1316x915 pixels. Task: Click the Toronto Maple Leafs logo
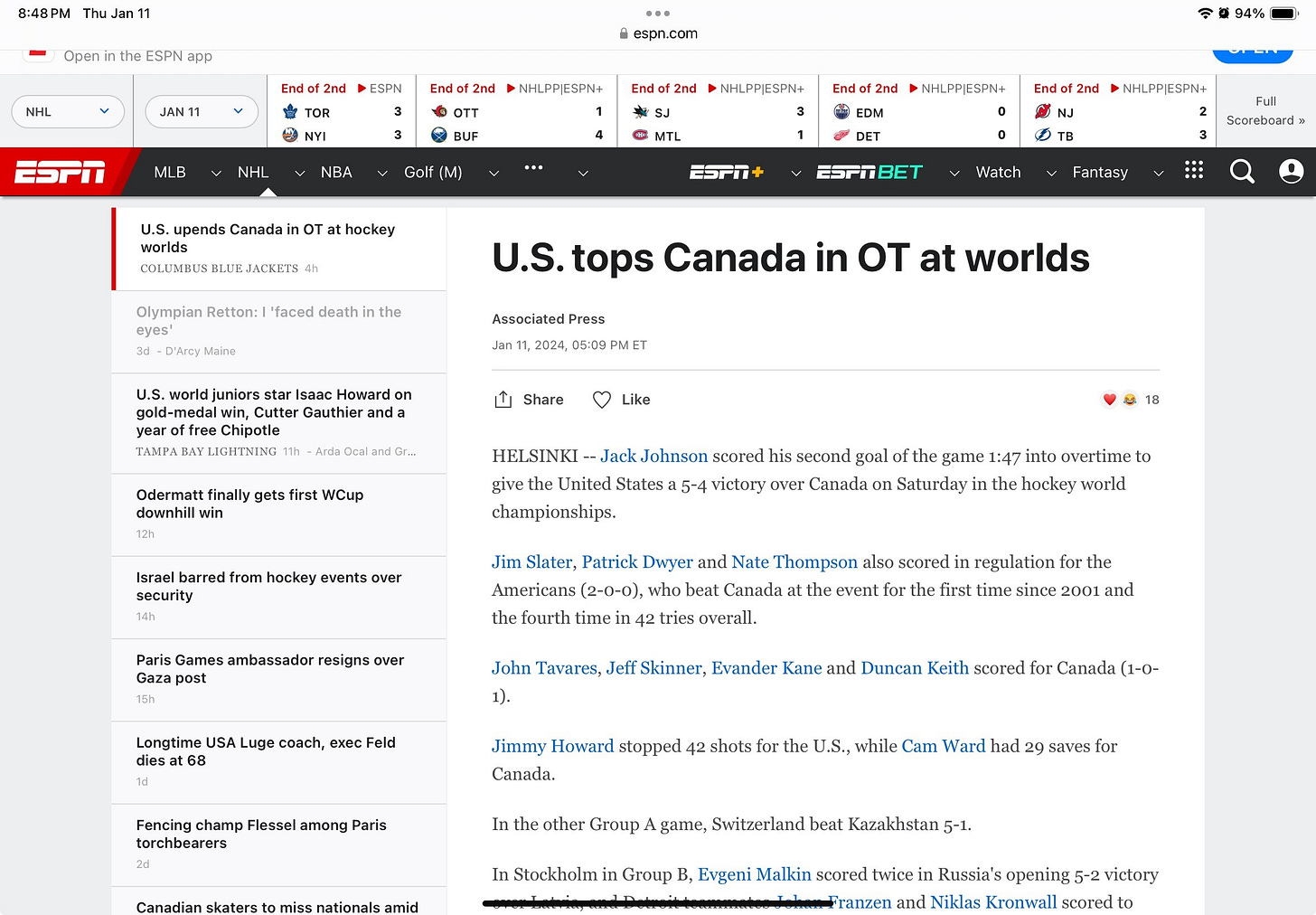point(290,112)
